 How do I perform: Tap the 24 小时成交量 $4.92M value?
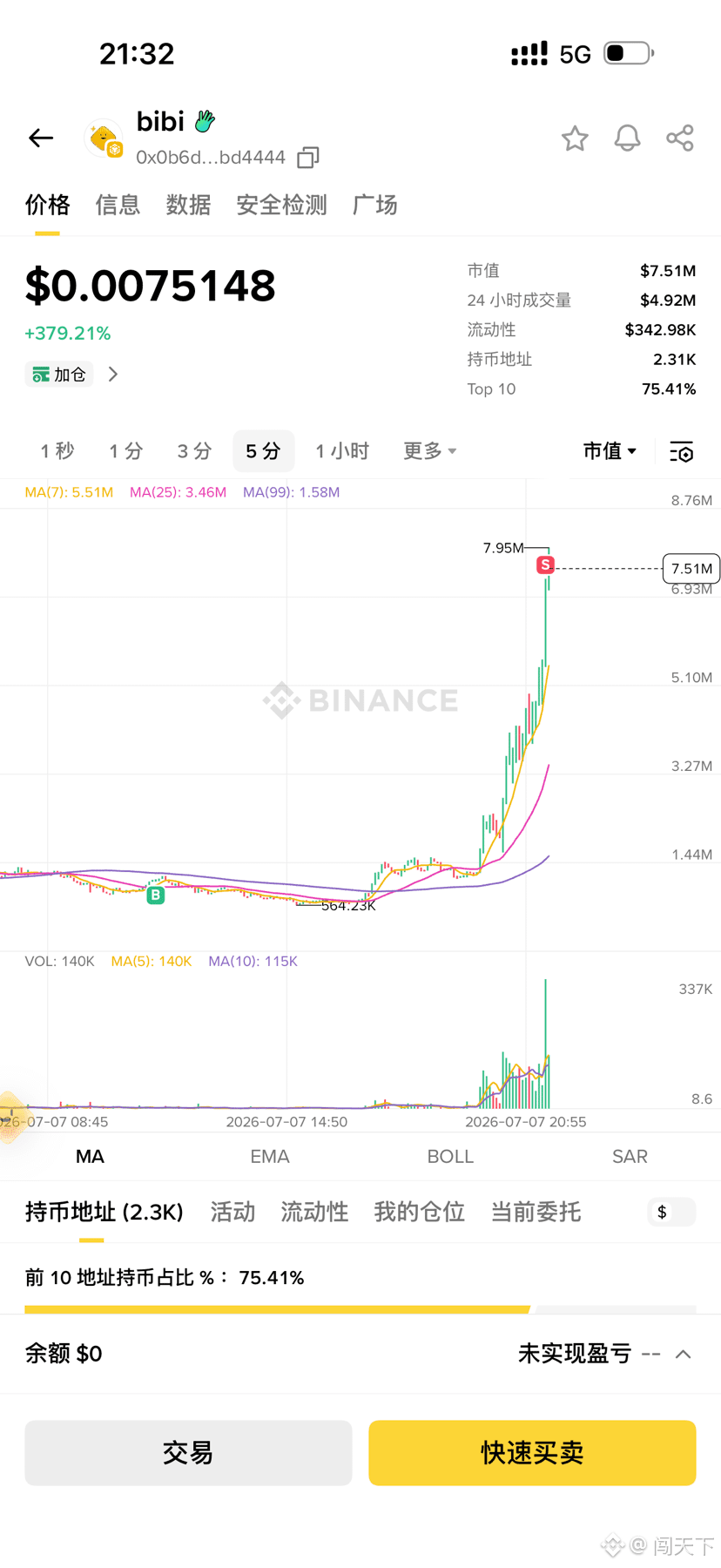pos(668,301)
